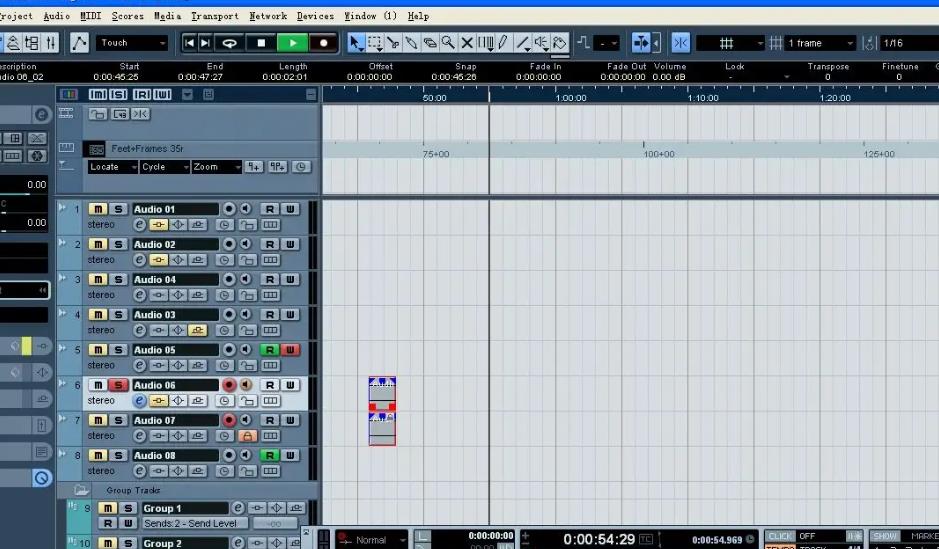Open the Touch automation mode dropdown
This screenshot has width=939, height=549.
coord(133,43)
